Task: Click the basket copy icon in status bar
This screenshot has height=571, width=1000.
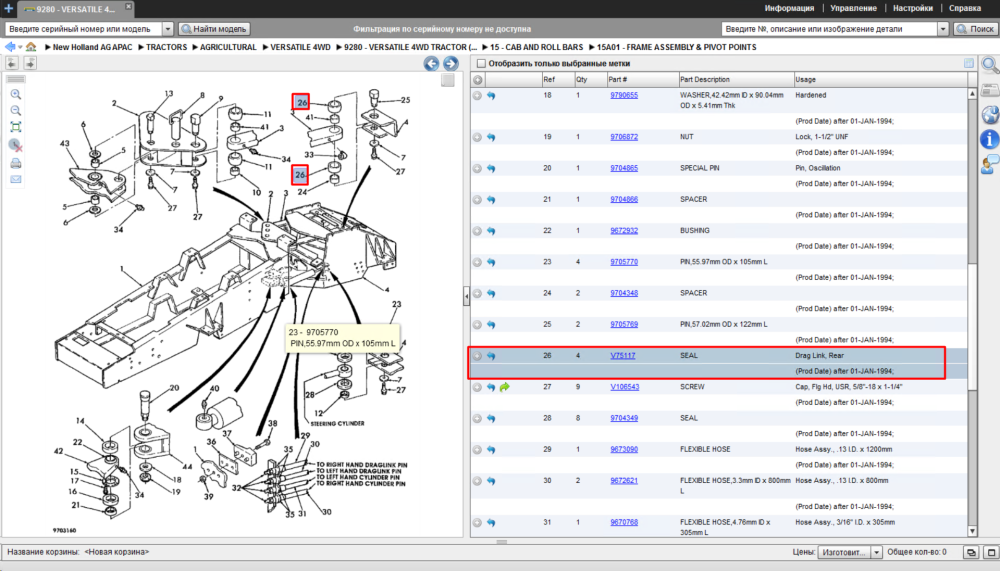Action: click(971, 552)
